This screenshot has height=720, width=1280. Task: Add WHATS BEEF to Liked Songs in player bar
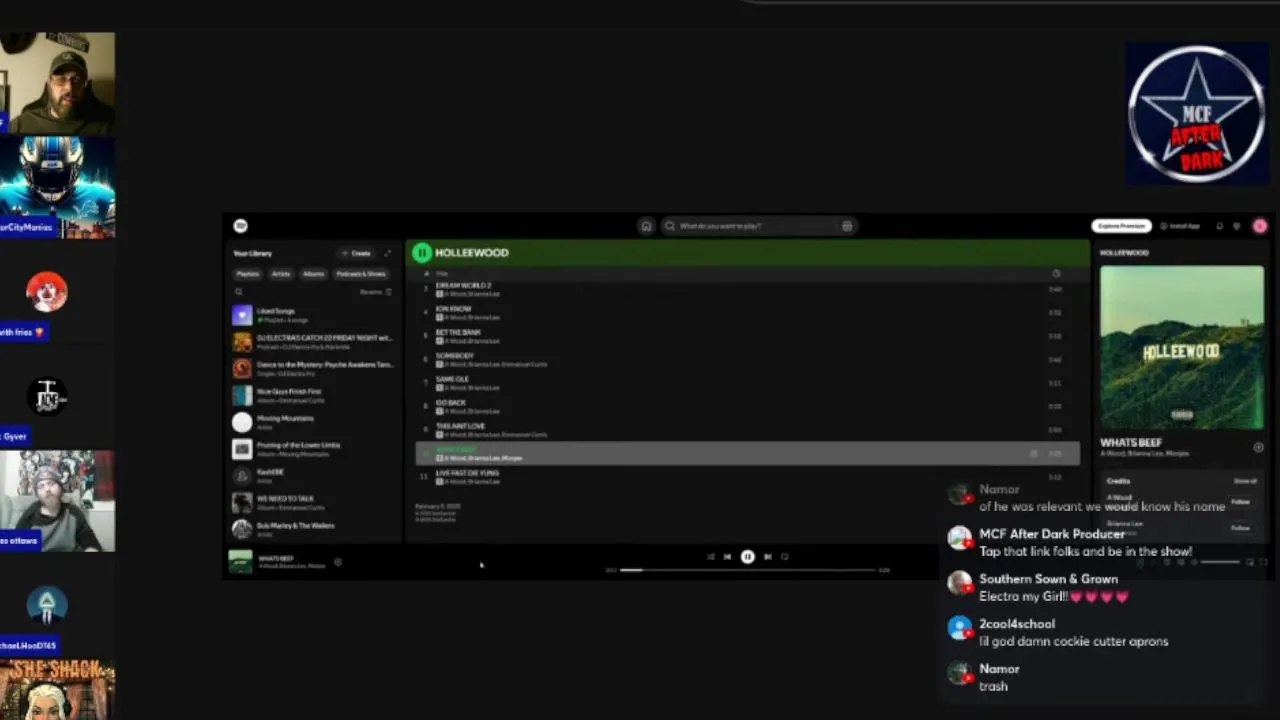(338, 562)
